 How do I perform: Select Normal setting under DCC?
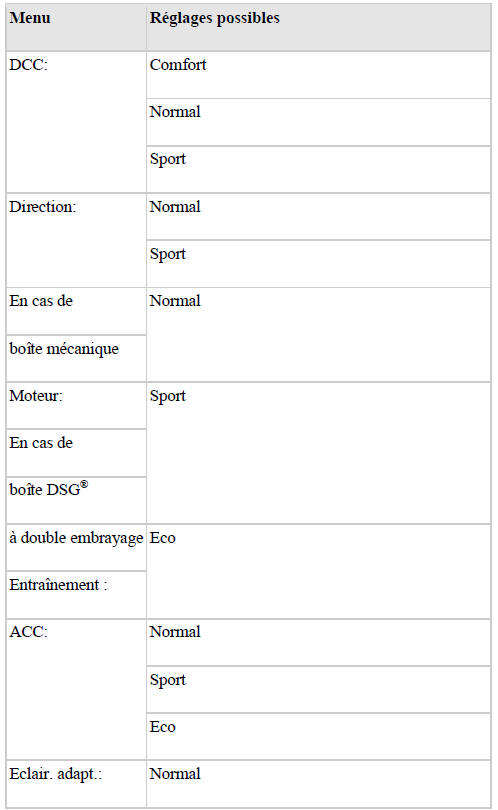318,122
